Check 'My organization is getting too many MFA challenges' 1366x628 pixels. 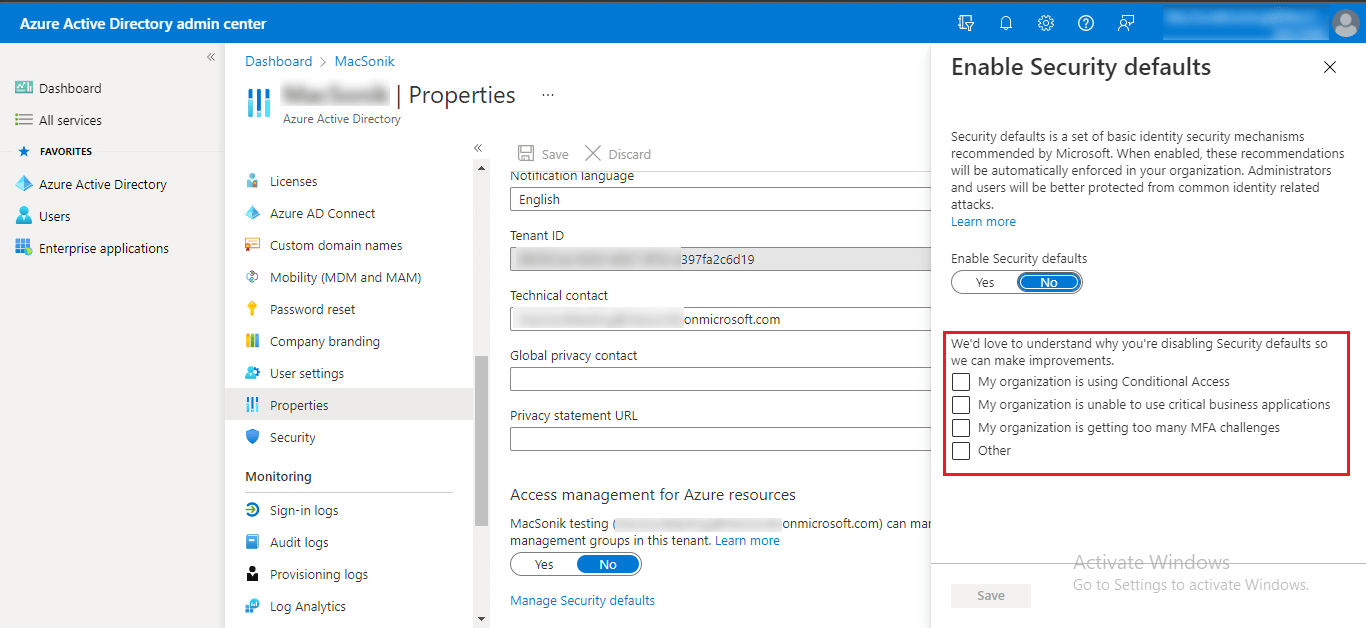click(x=961, y=428)
